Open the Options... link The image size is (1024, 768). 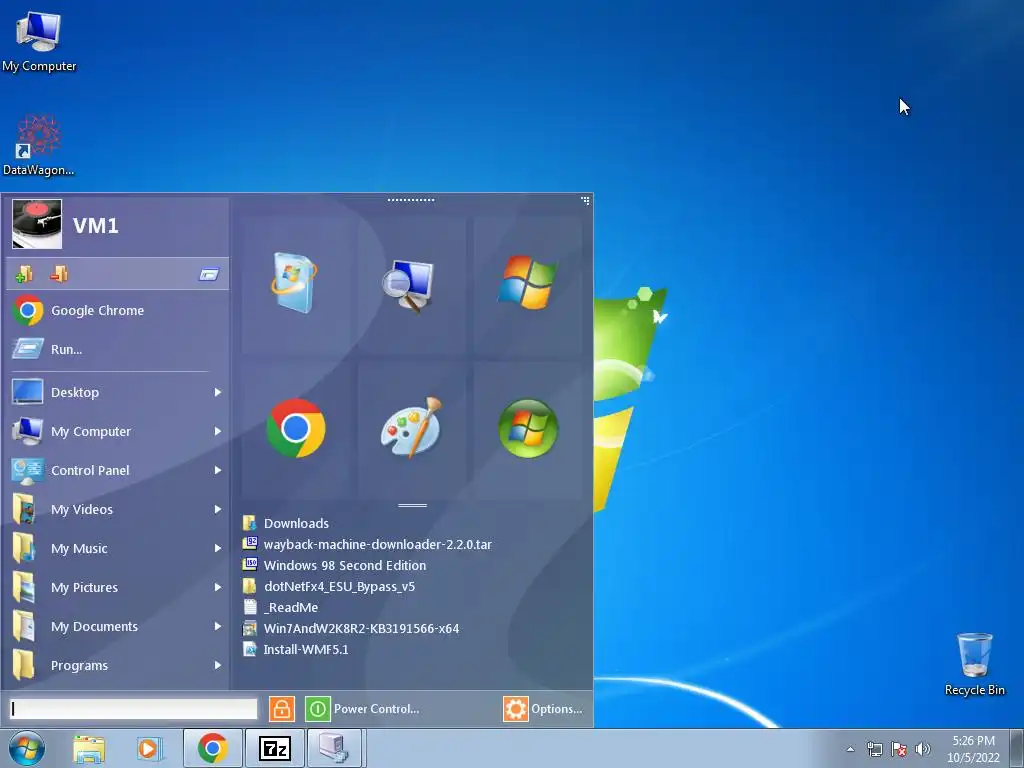click(556, 709)
